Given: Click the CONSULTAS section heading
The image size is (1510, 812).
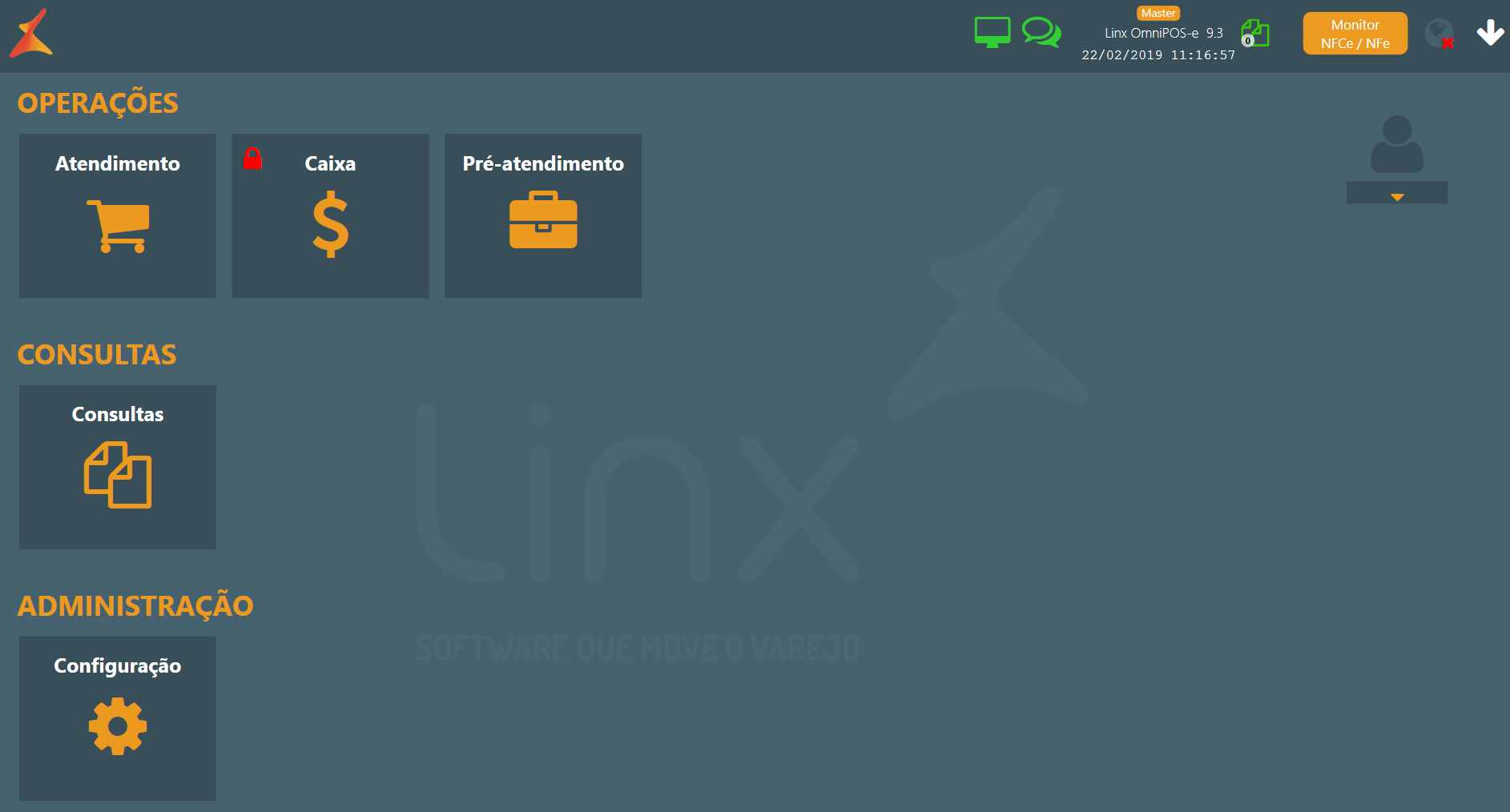Looking at the screenshot, I should click(x=97, y=355).
